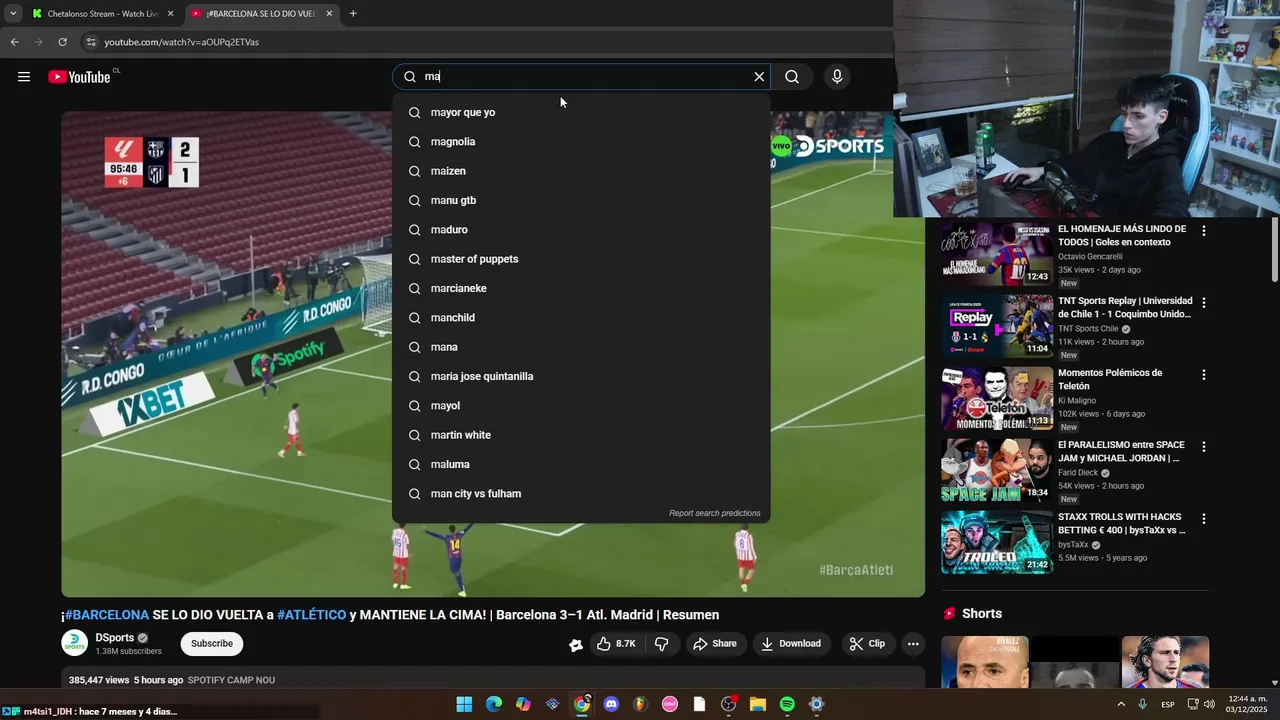Launch Microsoft Edge from taskbar
The width and height of the screenshot is (1280, 720).
click(494, 704)
